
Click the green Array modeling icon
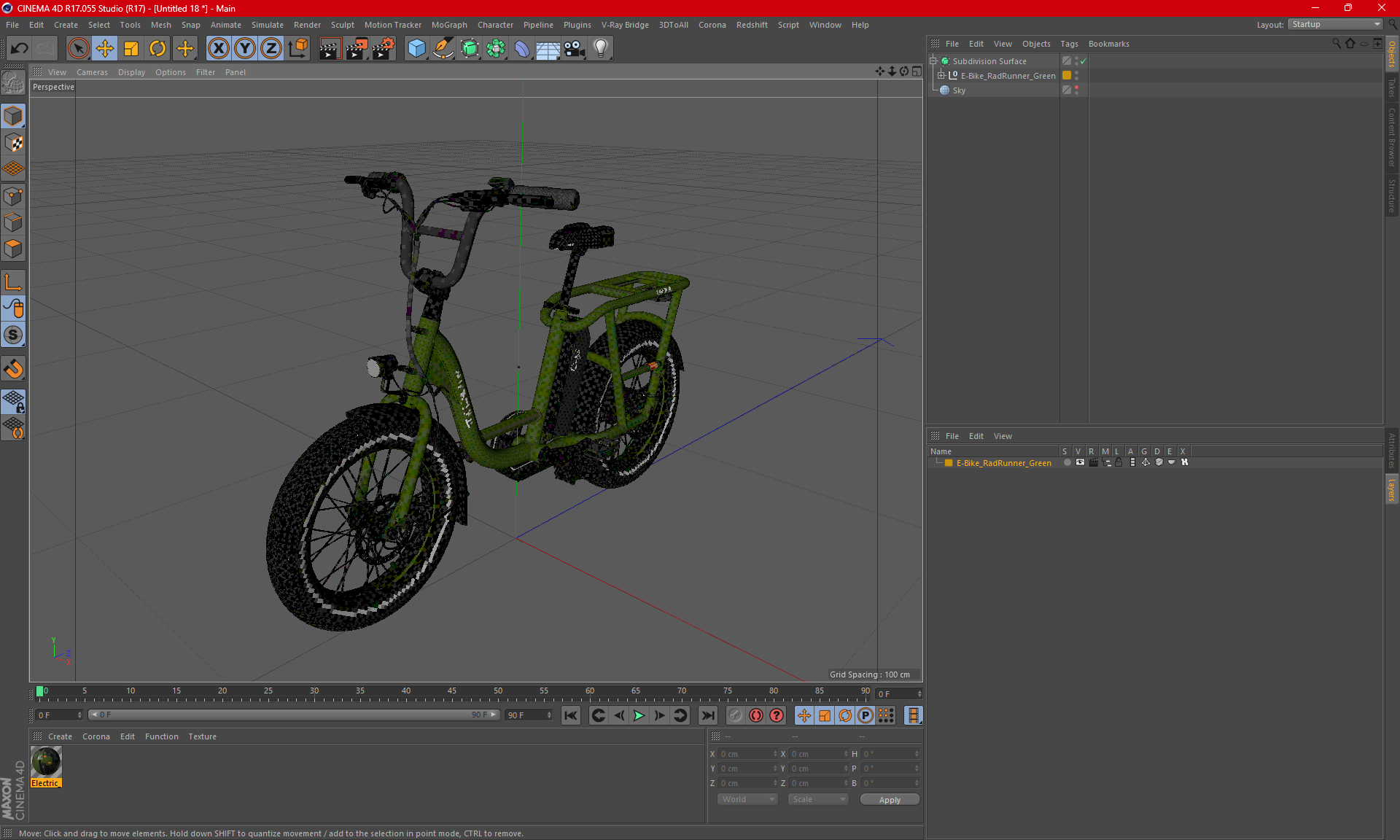point(496,49)
